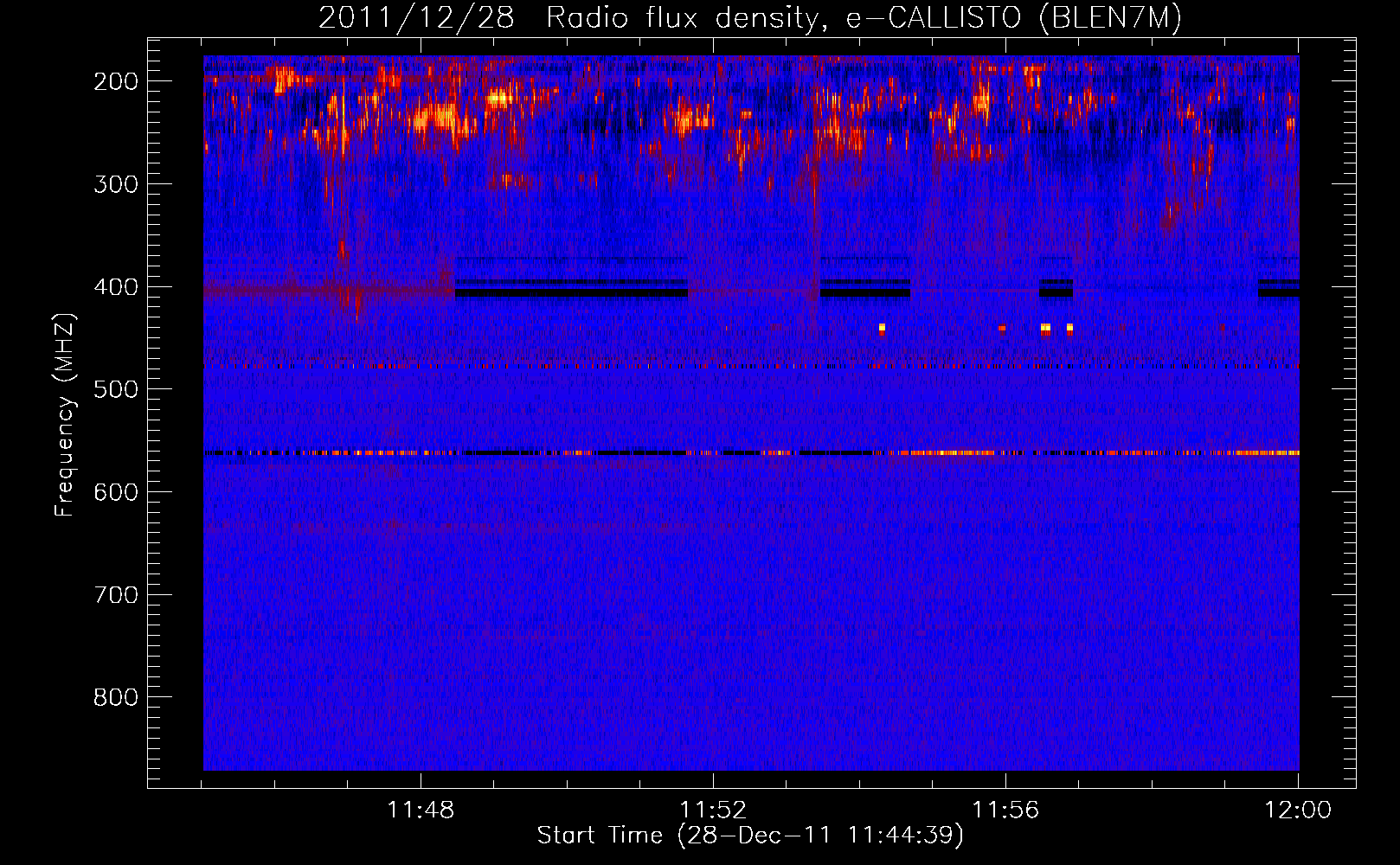Click the 400 frequency tick label

click(116, 287)
